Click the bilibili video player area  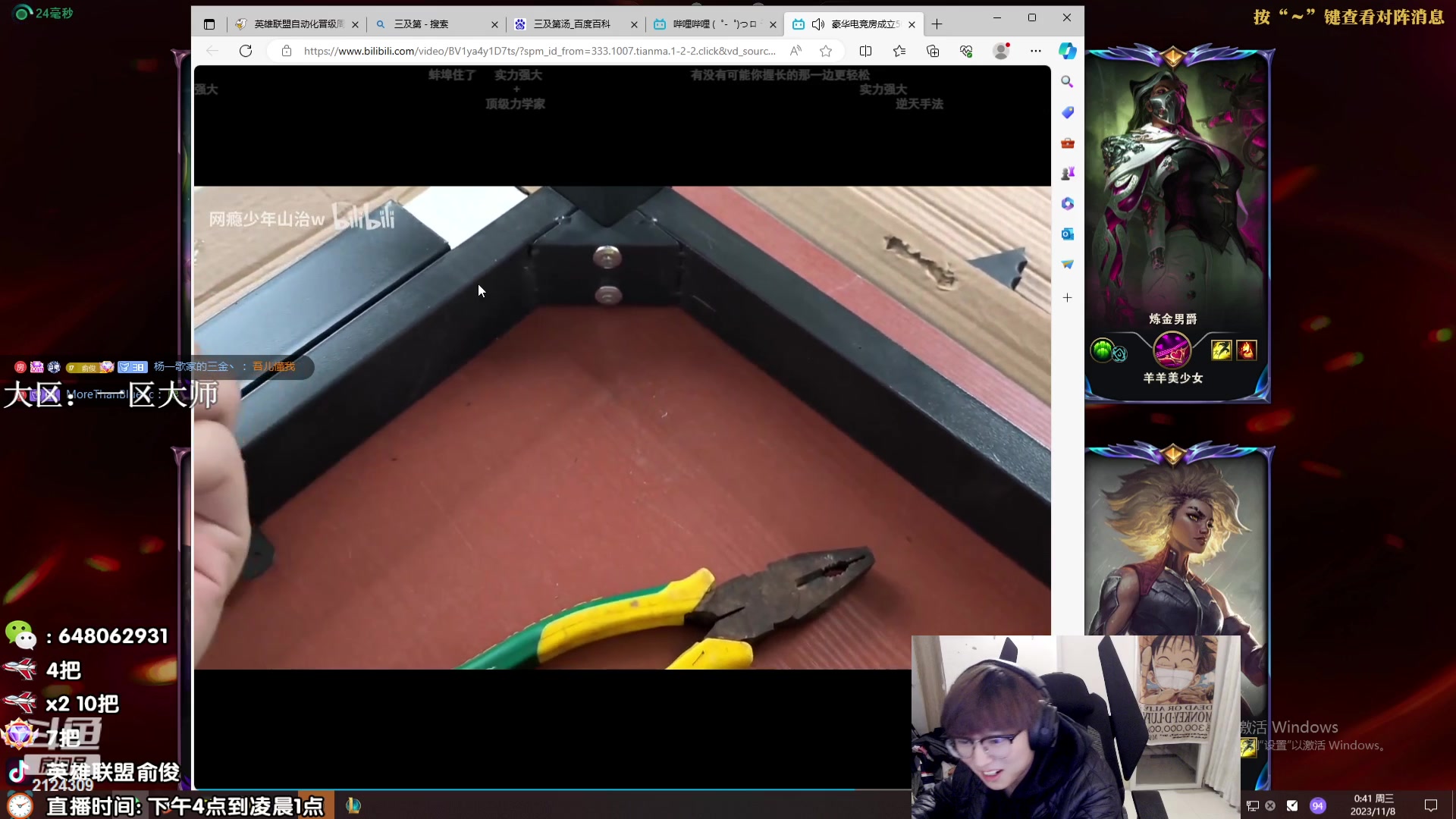pos(622,428)
